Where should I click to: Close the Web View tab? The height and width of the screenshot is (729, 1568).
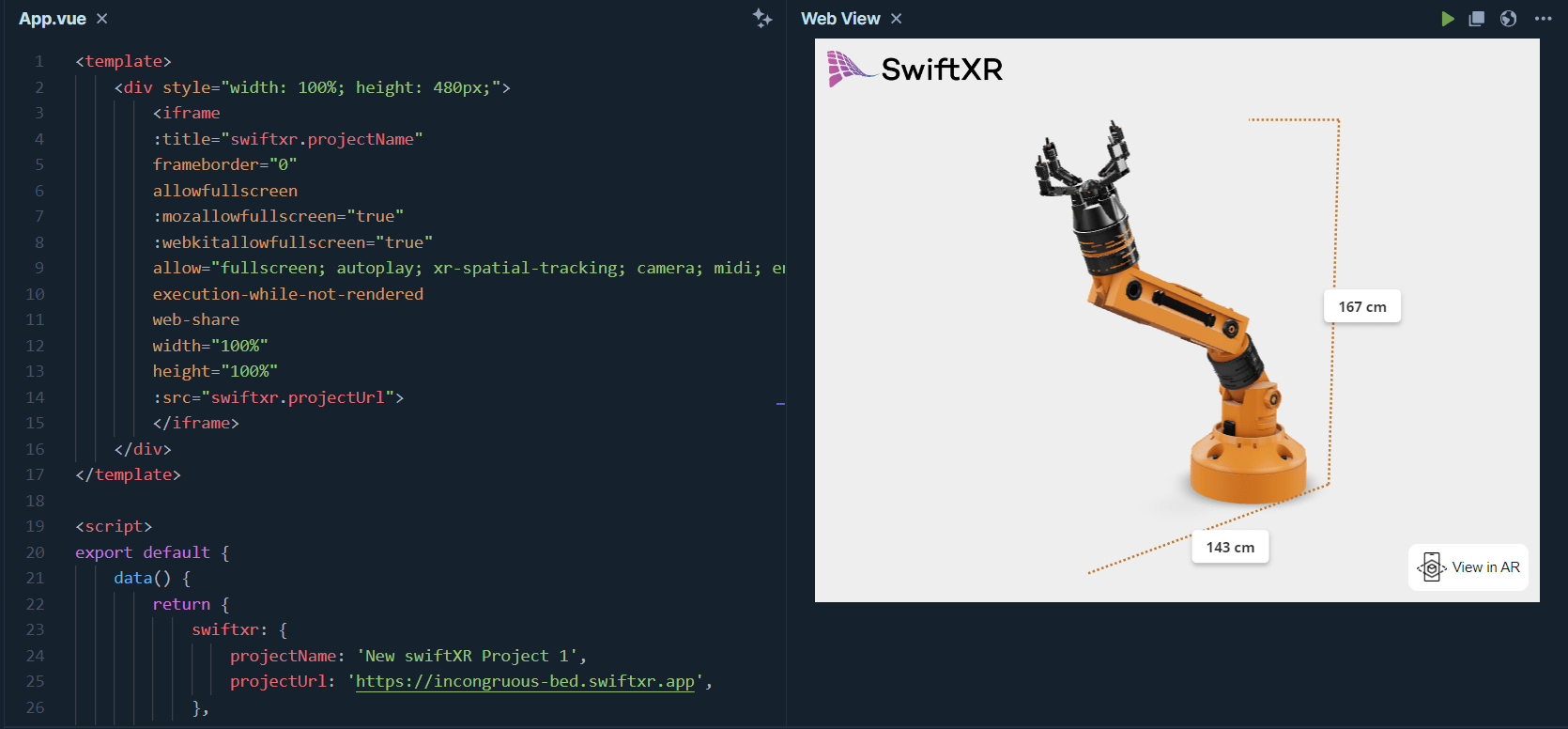(x=897, y=19)
